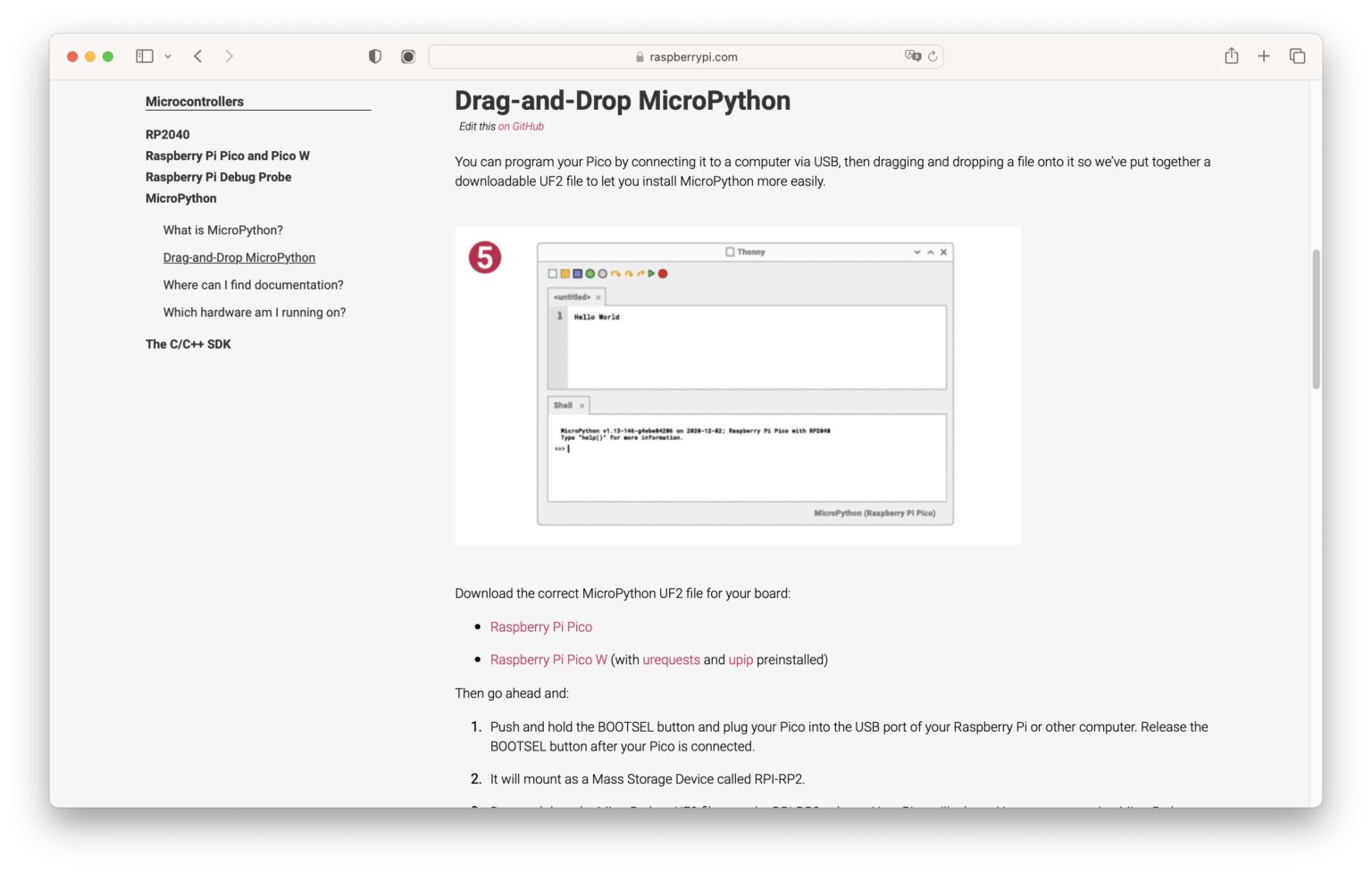Open the Privacy Report shield icon
Screen dimensions: 1372x873
coord(374,55)
